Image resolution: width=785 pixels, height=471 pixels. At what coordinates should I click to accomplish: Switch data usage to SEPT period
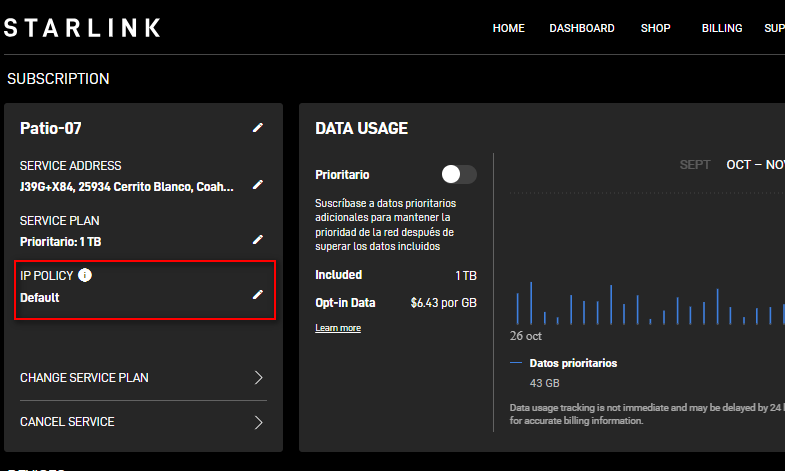click(x=695, y=165)
